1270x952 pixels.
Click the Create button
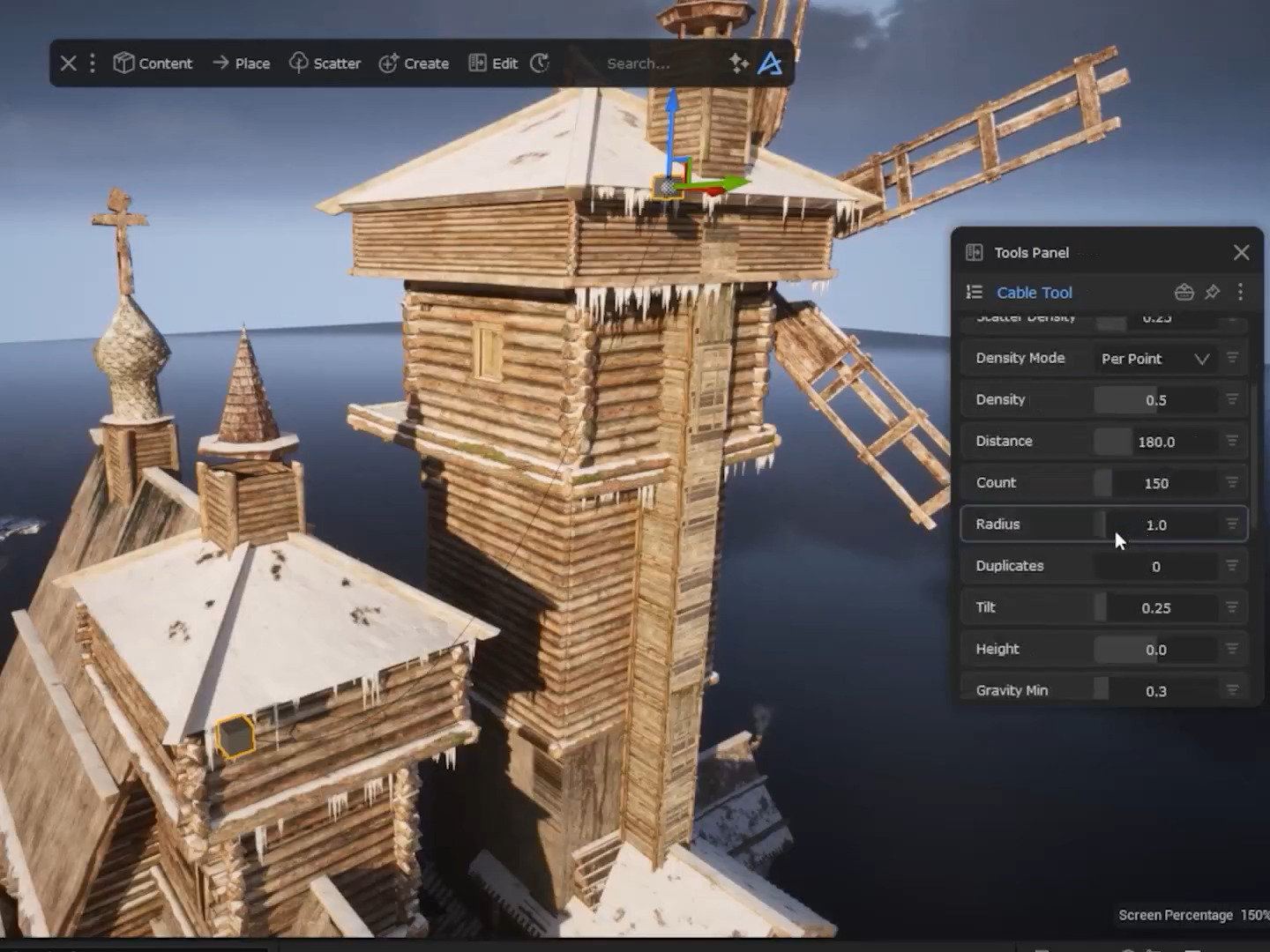click(415, 63)
